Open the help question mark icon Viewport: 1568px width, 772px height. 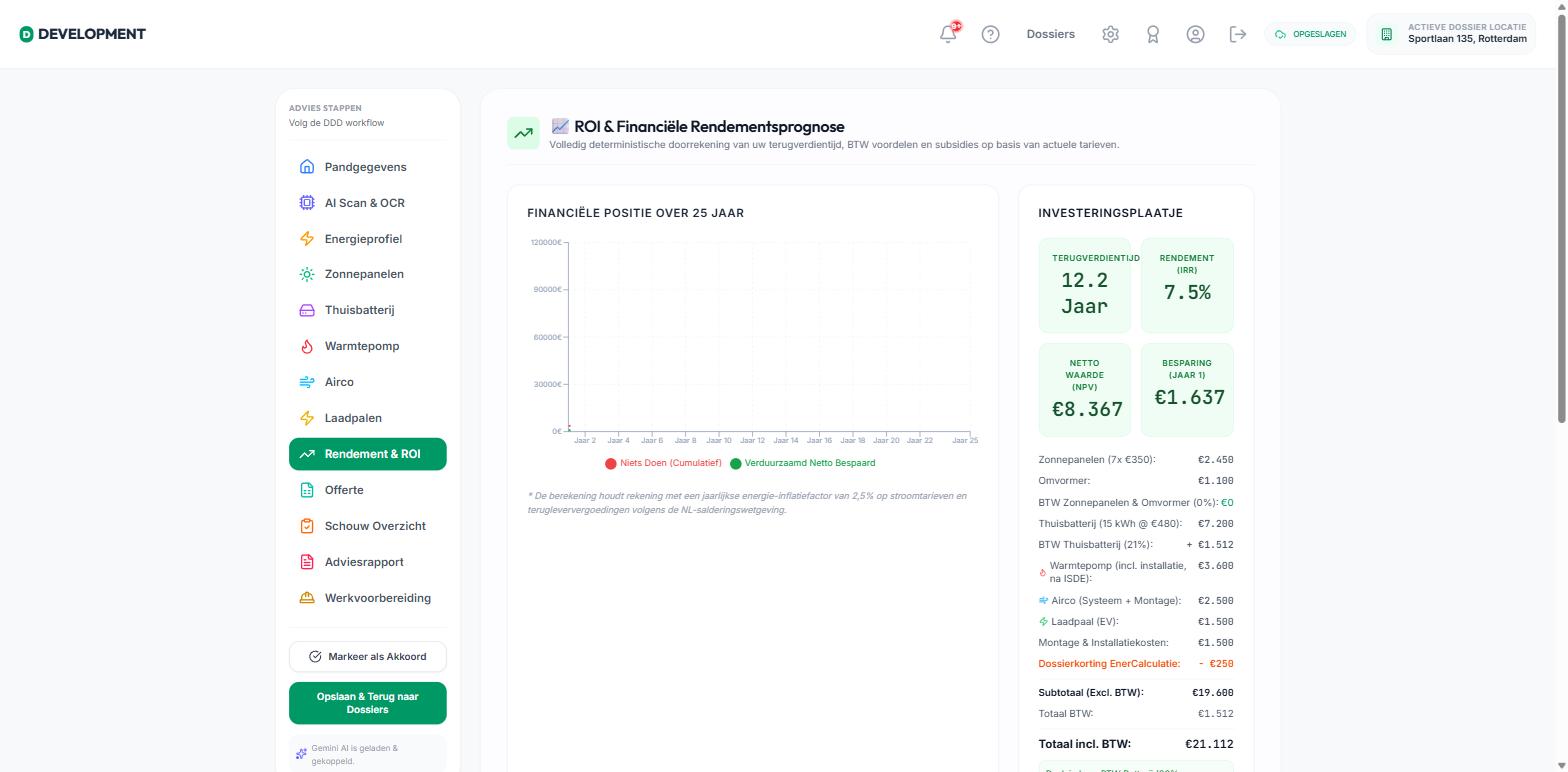click(x=990, y=34)
